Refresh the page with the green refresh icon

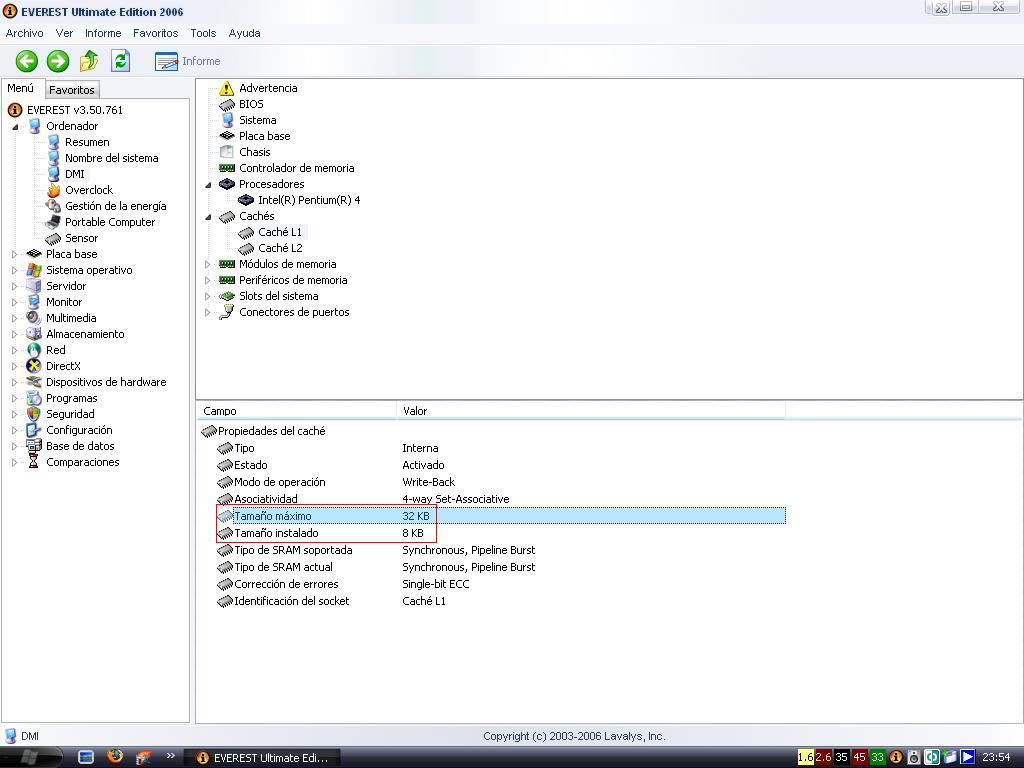point(121,61)
